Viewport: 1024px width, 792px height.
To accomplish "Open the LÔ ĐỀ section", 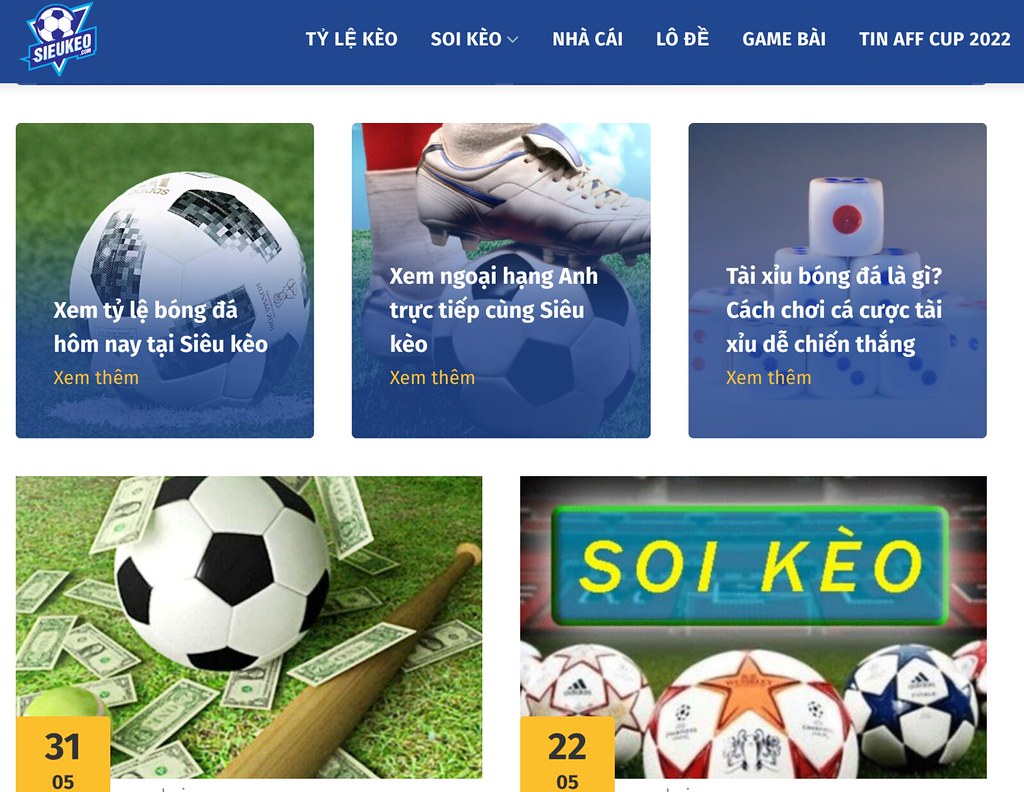I will (x=682, y=39).
